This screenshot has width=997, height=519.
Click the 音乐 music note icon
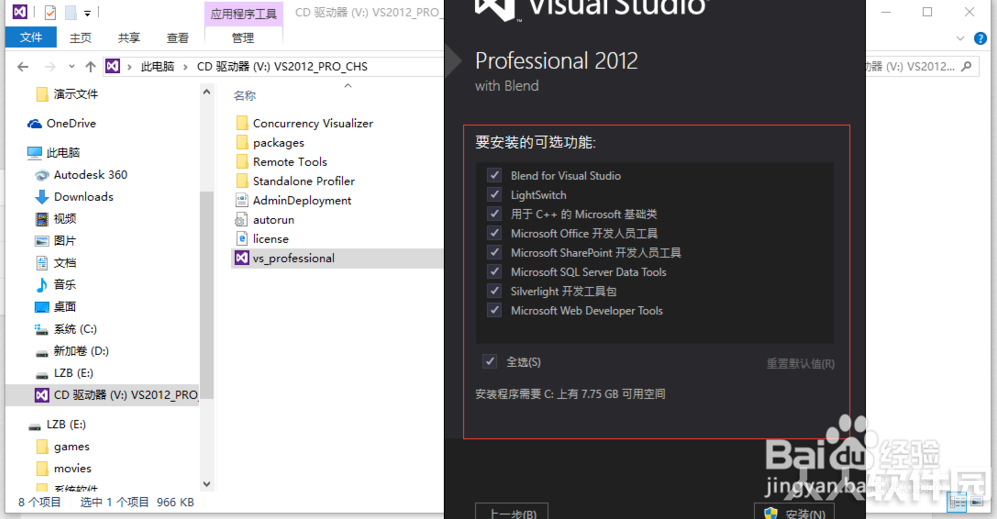click(42, 285)
